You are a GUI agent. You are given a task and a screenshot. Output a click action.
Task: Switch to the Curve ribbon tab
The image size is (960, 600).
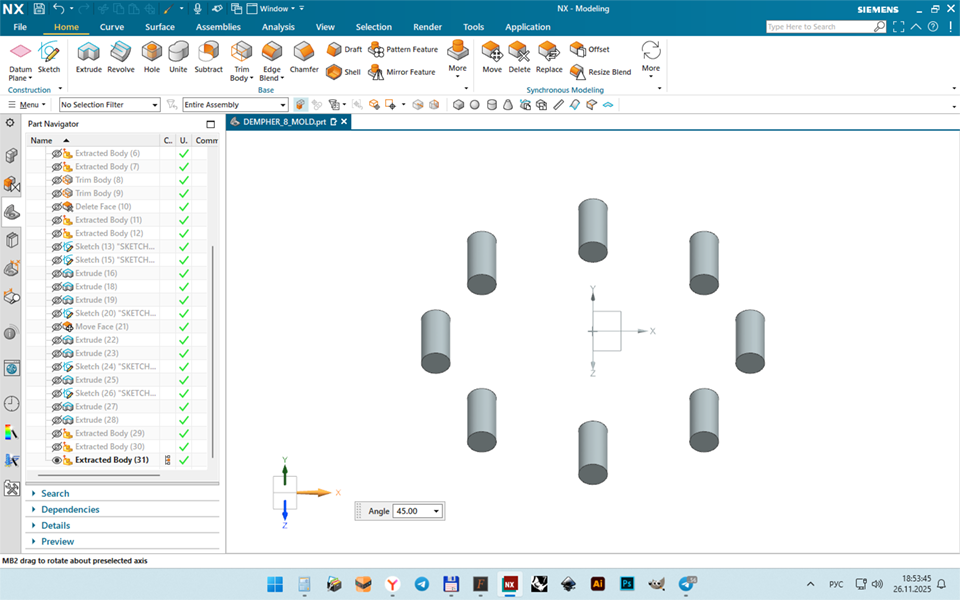pyautogui.click(x=111, y=27)
